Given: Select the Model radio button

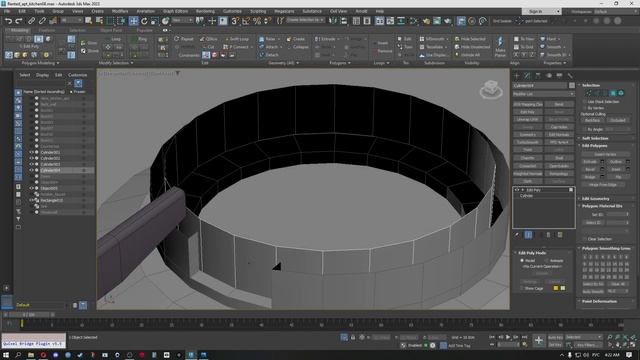Looking at the screenshot, I should 522,260.
